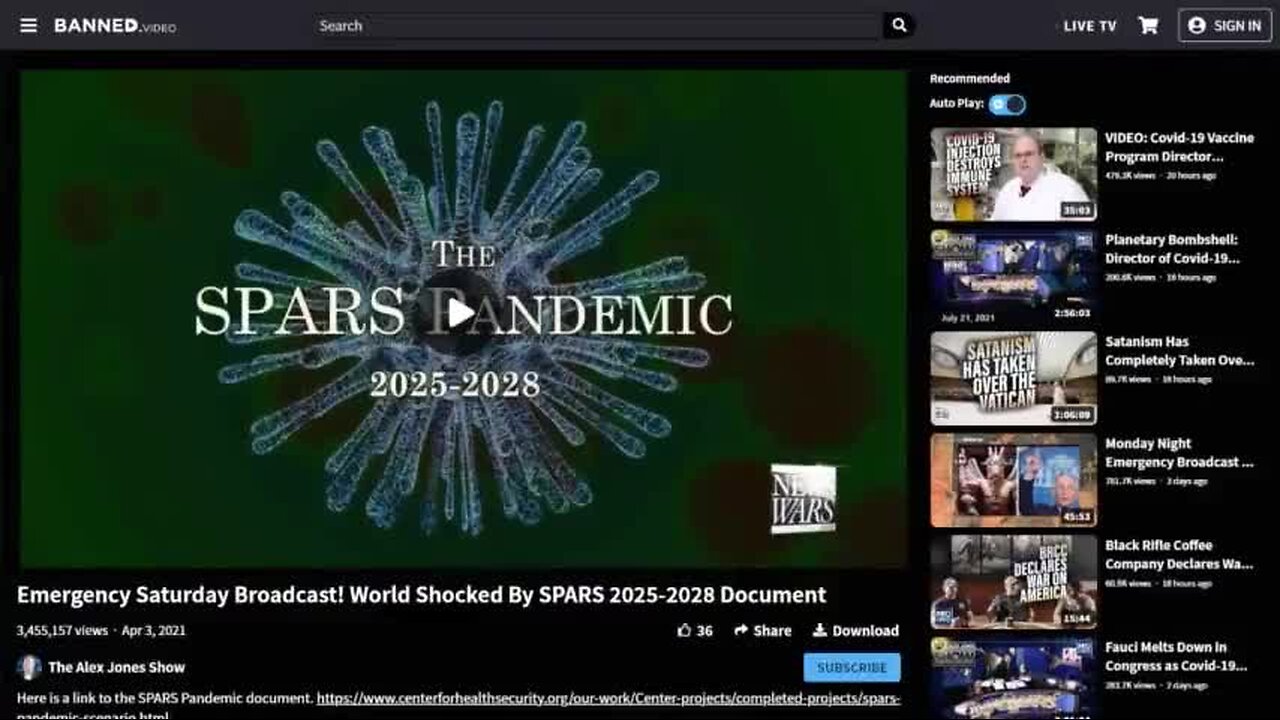Image resolution: width=1280 pixels, height=720 pixels.
Task: Open Black Rifle Coffee video thumbnail
Action: [1013, 582]
